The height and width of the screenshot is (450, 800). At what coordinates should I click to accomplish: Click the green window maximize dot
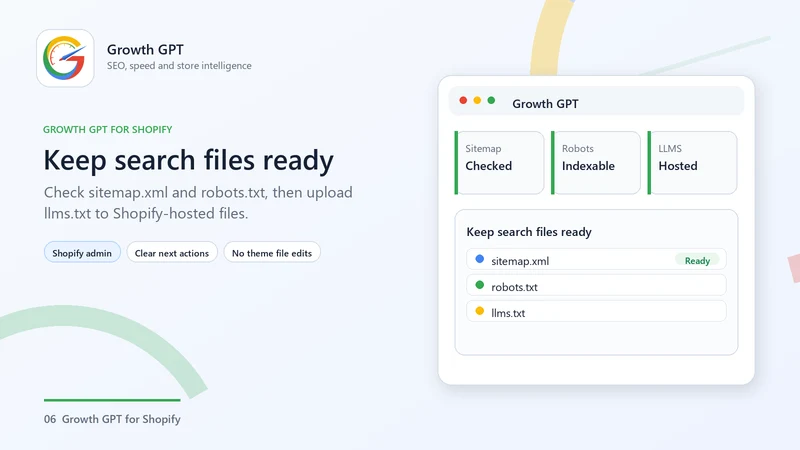(491, 101)
